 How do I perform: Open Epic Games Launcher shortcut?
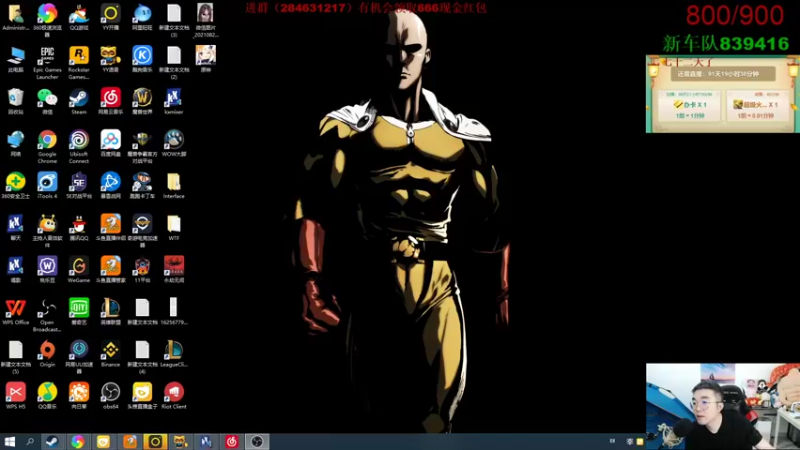[47, 56]
